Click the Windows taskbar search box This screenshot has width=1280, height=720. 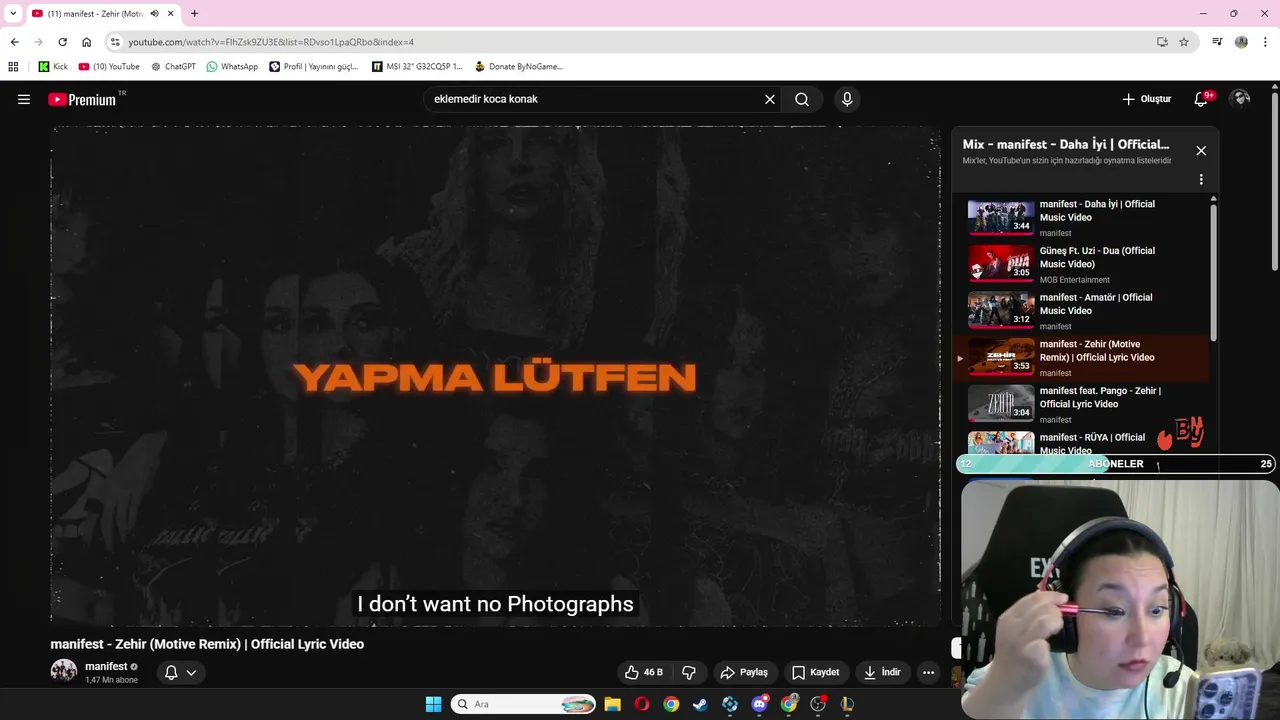point(523,704)
